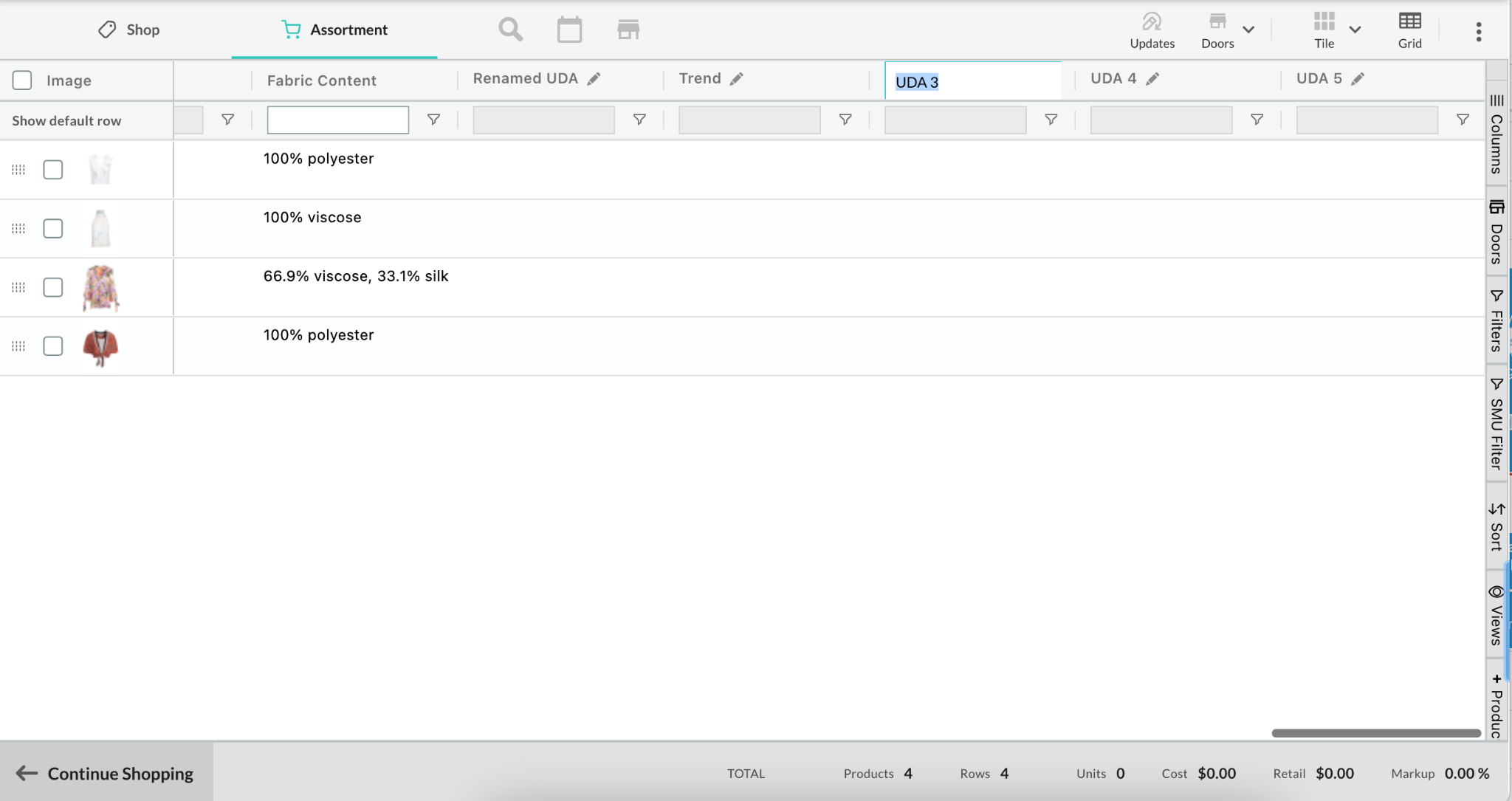Open the white top product thumbnail
The image size is (1512, 801).
(100, 169)
